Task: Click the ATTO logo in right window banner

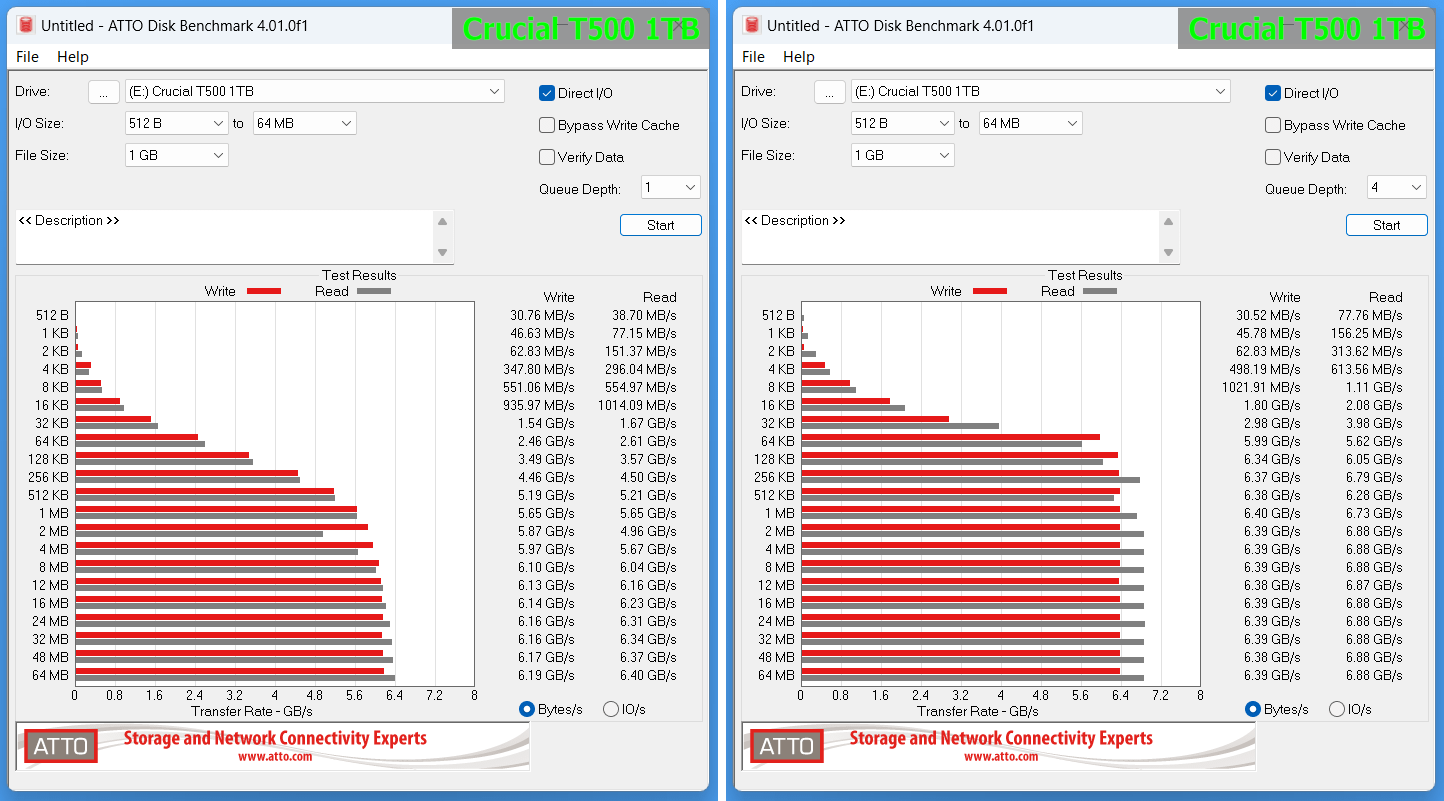Action: click(787, 746)
